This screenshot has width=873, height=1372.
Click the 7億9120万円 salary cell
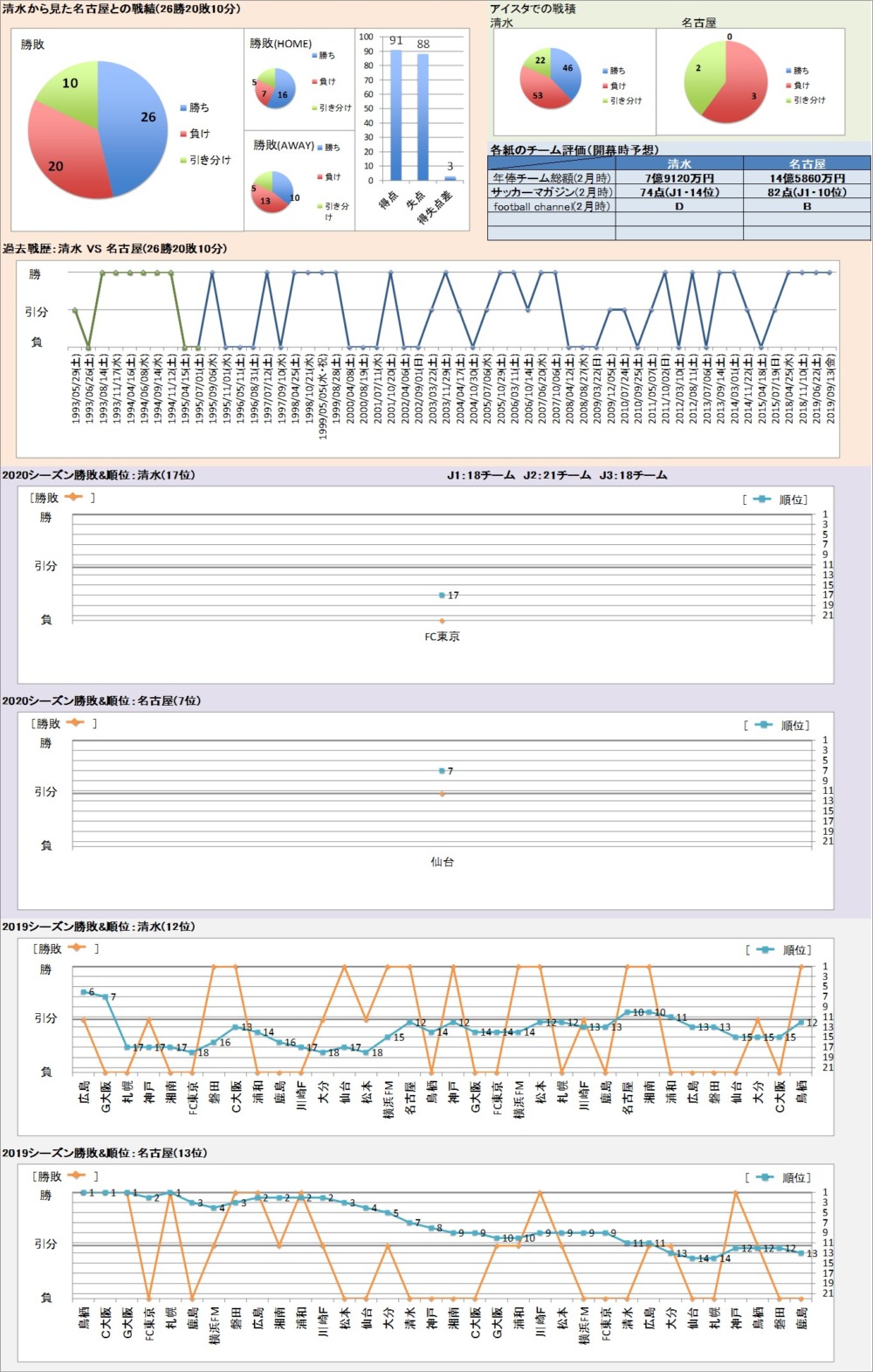coord(679,178)
